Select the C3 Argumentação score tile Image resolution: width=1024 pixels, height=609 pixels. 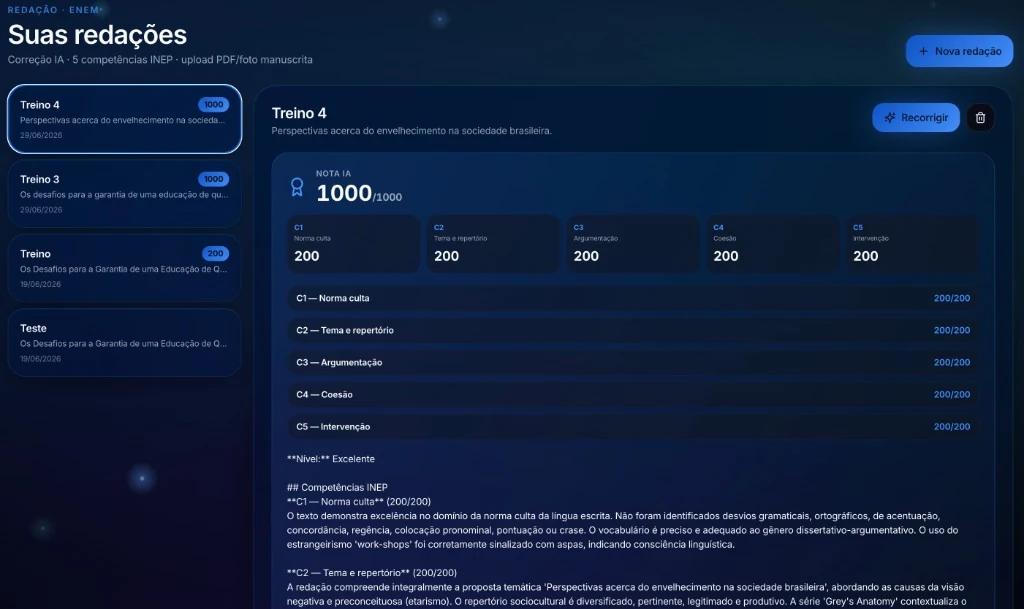(633, 243)
